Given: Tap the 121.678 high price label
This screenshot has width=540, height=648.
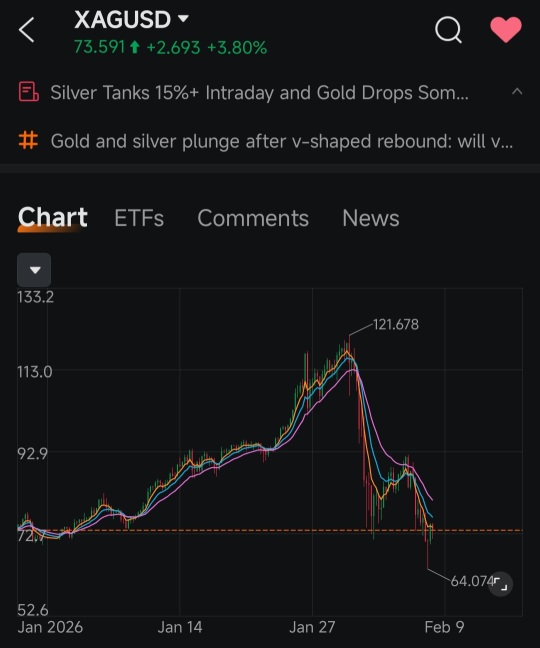Looking at the screenshot, I should (396, 324).
